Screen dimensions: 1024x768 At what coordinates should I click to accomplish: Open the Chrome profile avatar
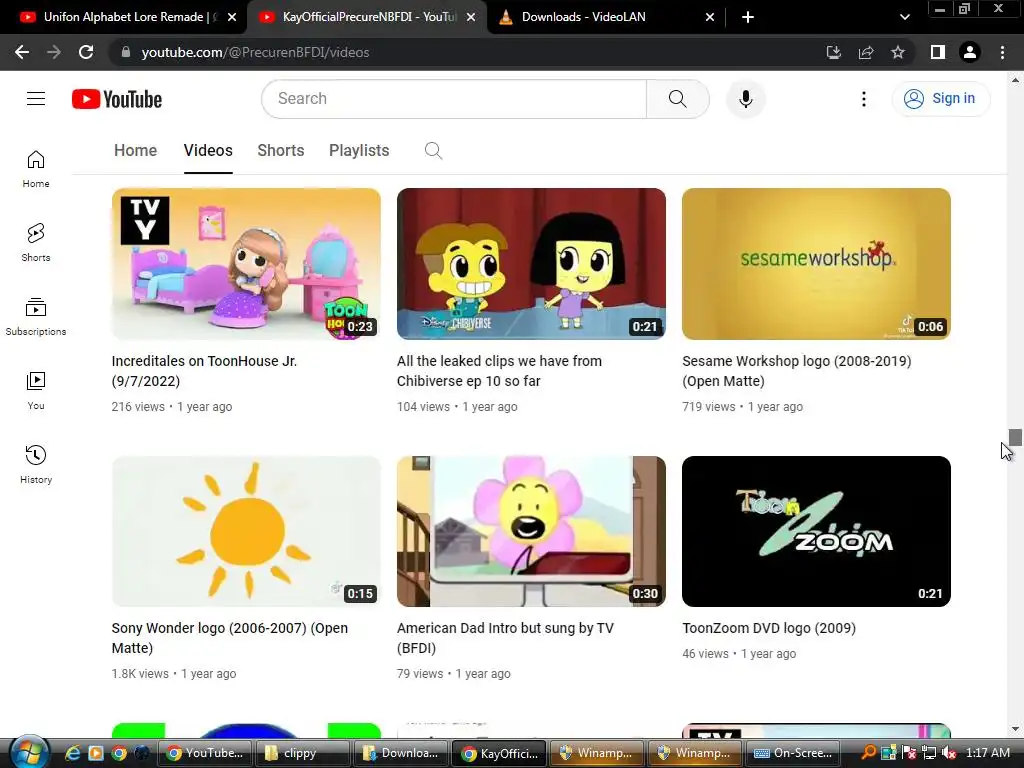pyautogui.click(x=970, y=52)
